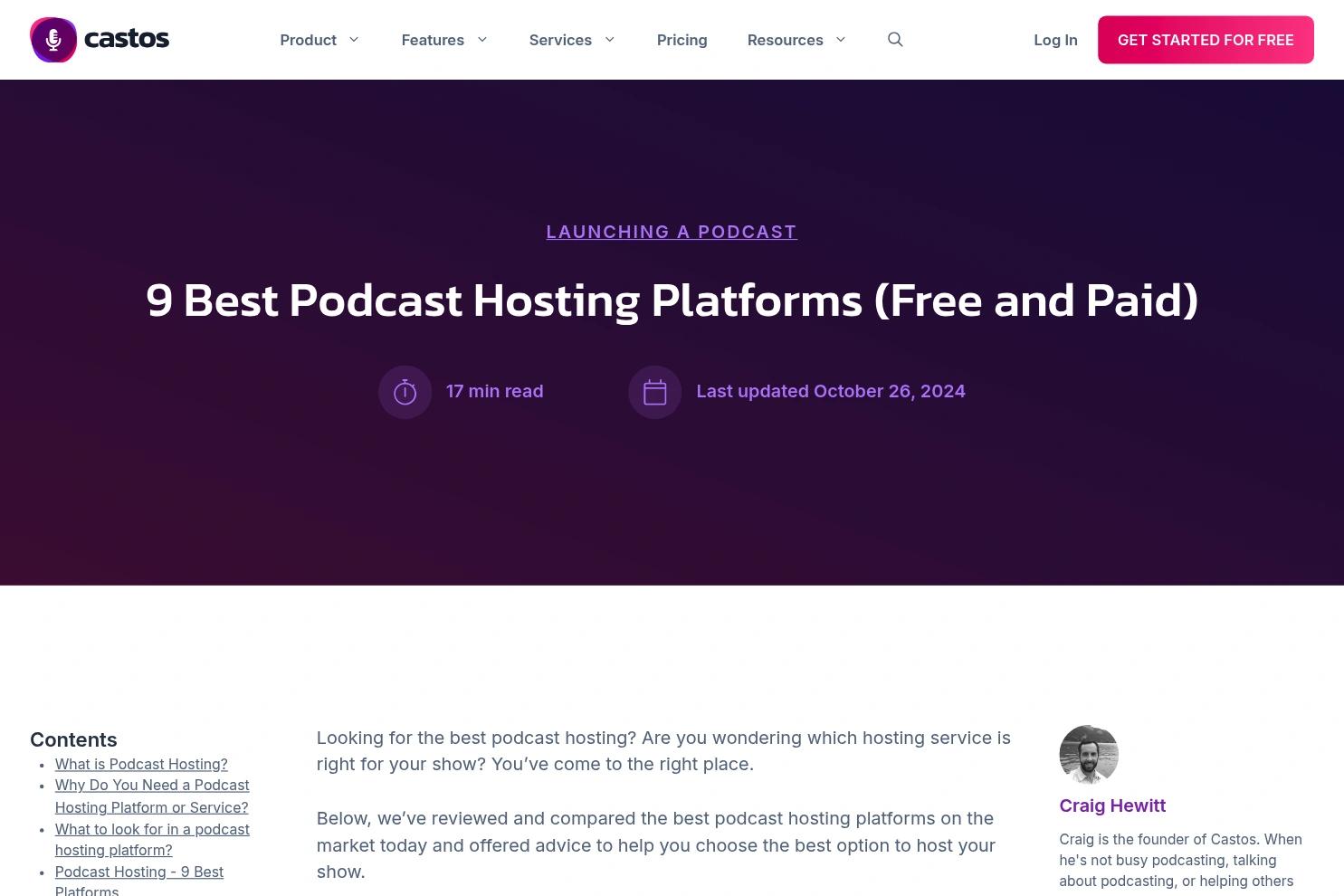Image resolution: width=1344 pixels, height=896 pixels.
Task: Click the Contents heading
Action: [73, 739]
